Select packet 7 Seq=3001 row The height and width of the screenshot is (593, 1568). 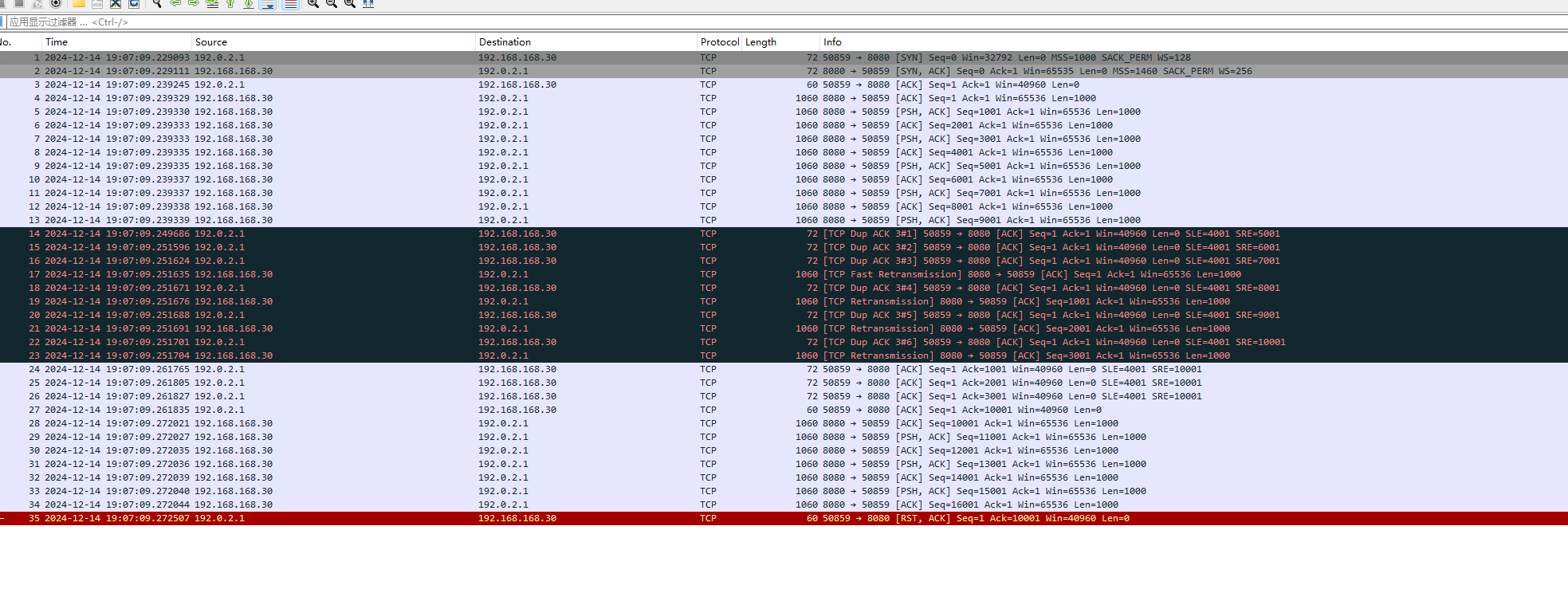784,139
